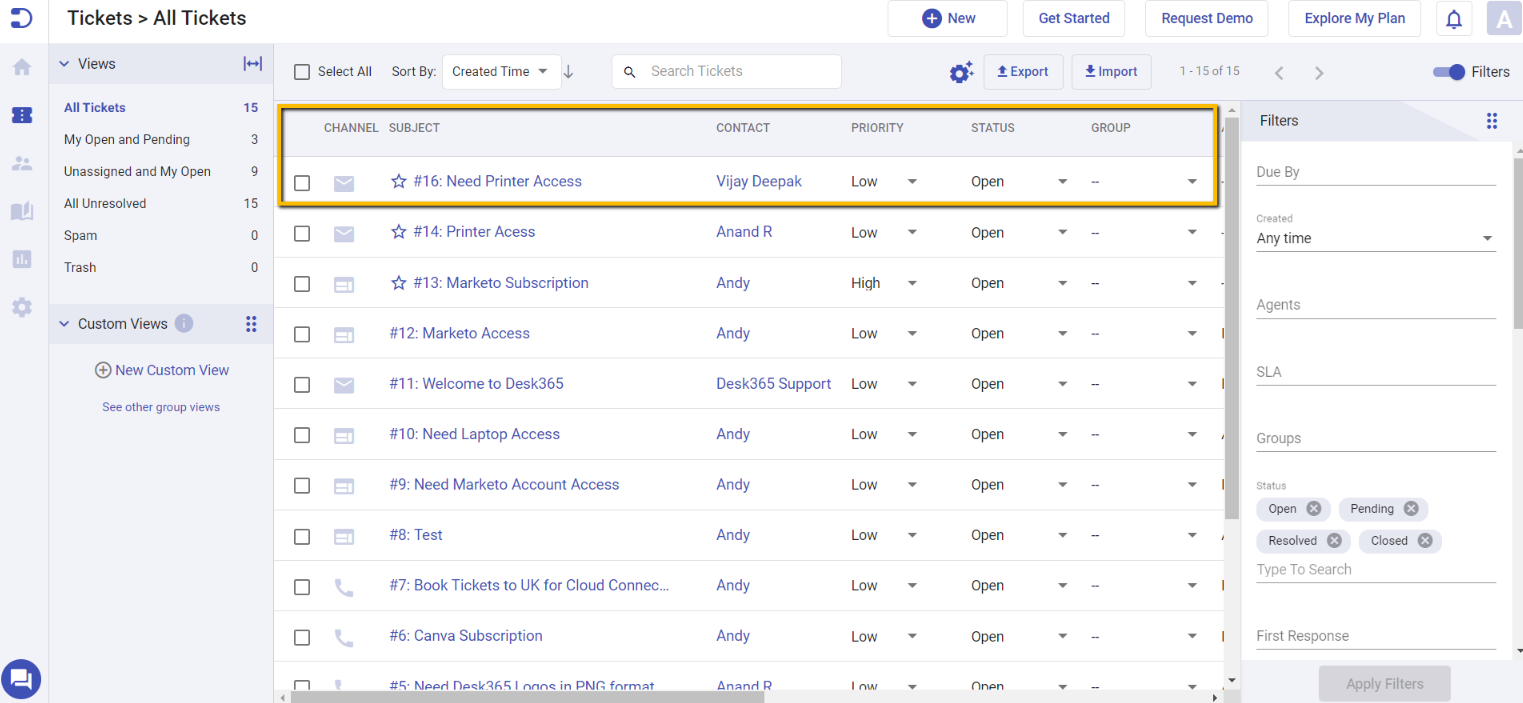Open ticket list settings via the gear icon
Image resolution: width=1523 pixels, height=703 pixels.
[960, 71]
